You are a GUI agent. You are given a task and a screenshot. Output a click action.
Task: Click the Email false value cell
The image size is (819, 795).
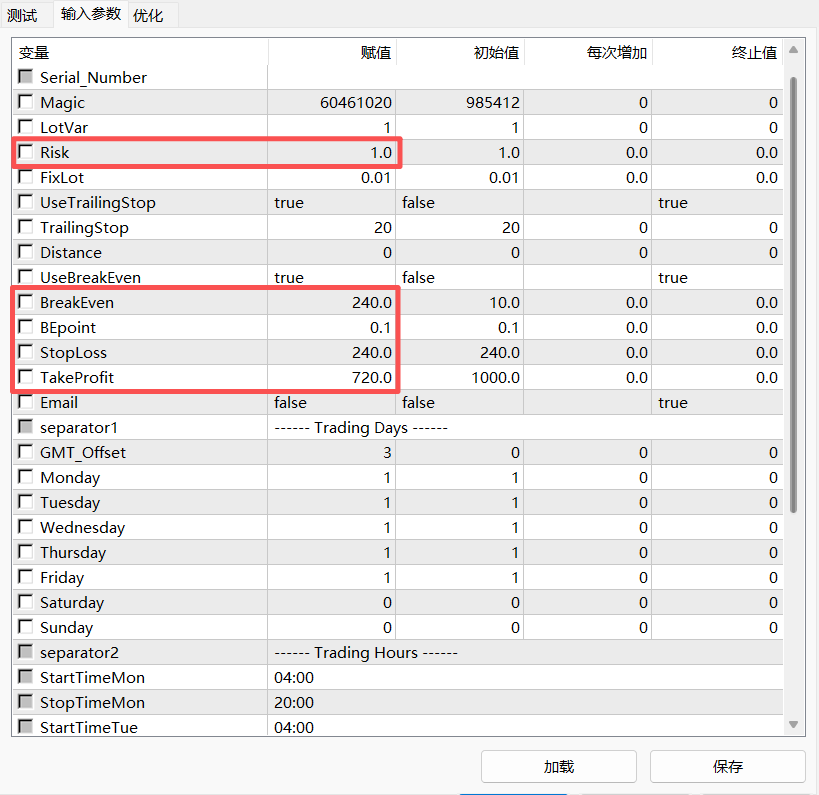(332, 402)
